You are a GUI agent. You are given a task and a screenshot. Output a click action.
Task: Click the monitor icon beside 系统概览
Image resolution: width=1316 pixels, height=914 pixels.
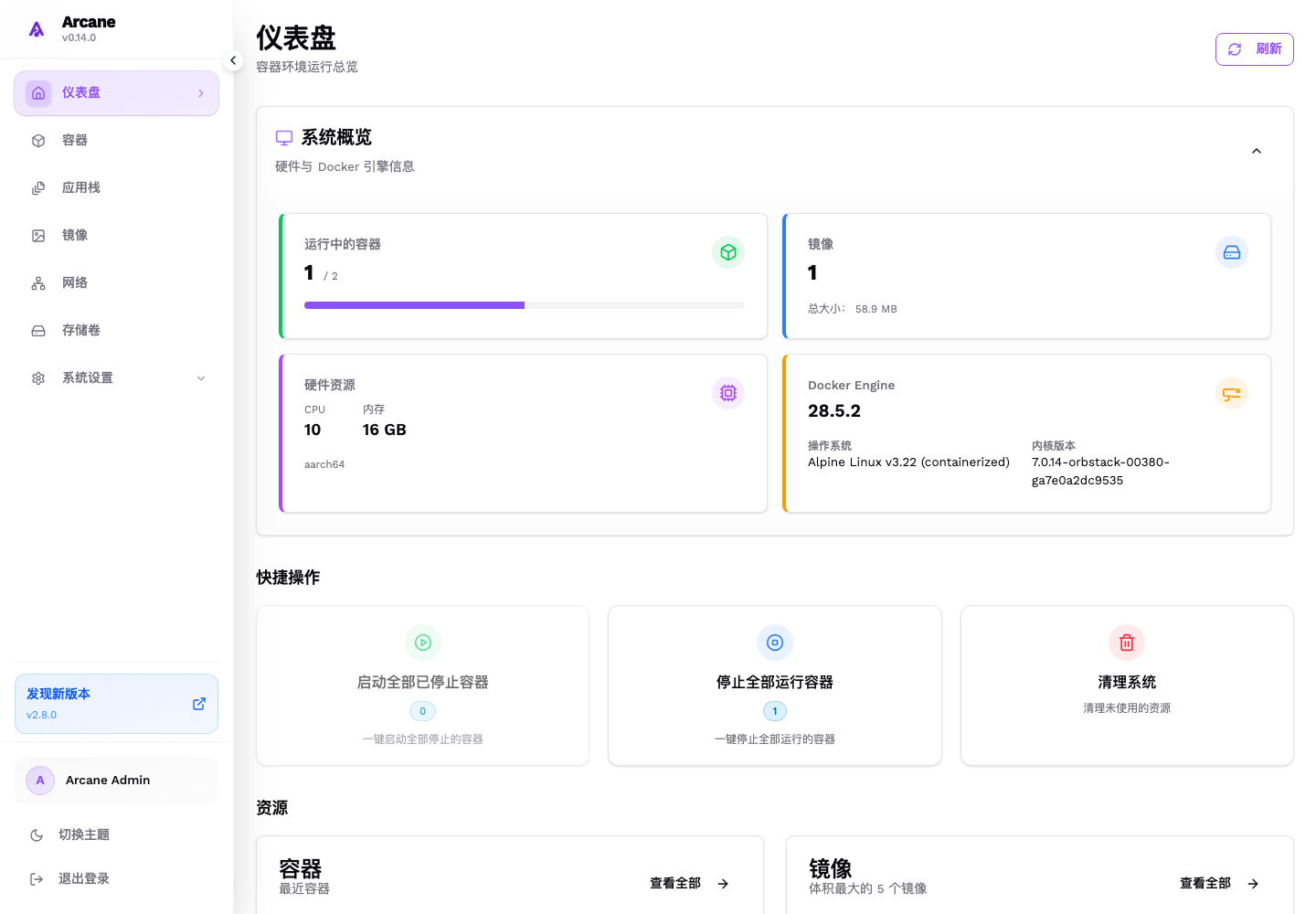284,138
